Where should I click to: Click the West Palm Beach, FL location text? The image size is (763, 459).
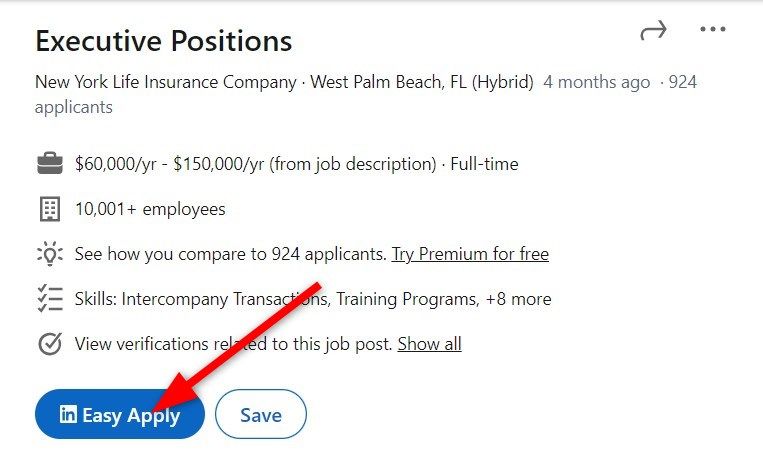pyautogui.click(x=388, y=82)
